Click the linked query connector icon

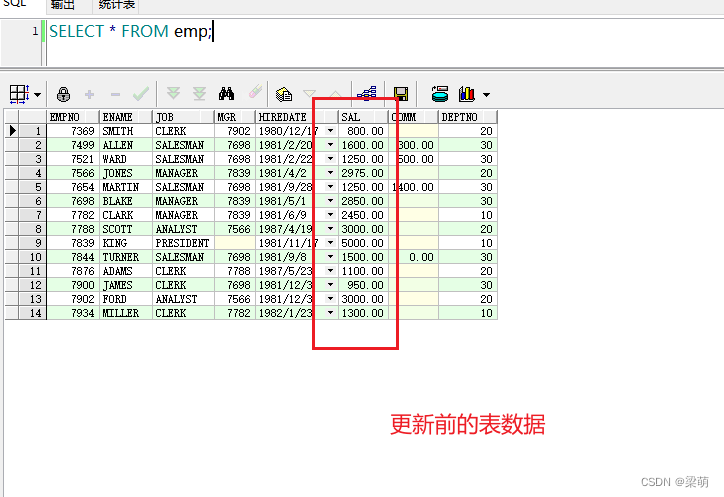pyautogui.click(x=367, y=93)
